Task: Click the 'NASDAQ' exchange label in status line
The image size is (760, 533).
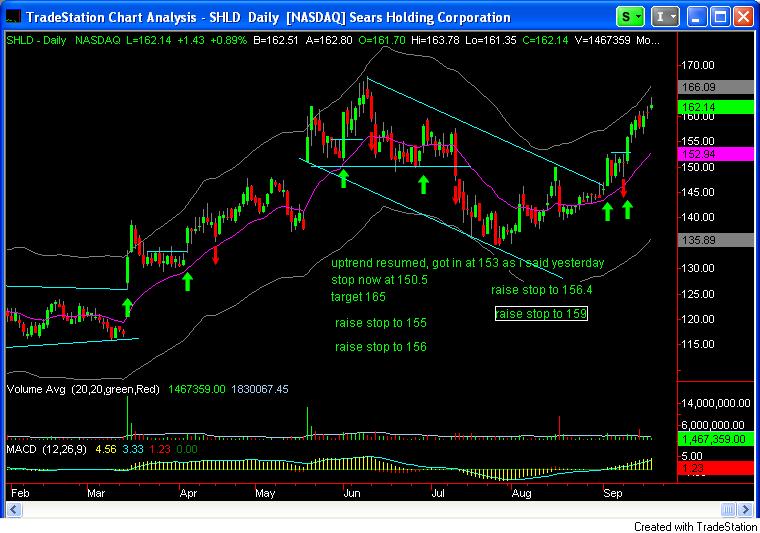Action: tap(97, 40)
